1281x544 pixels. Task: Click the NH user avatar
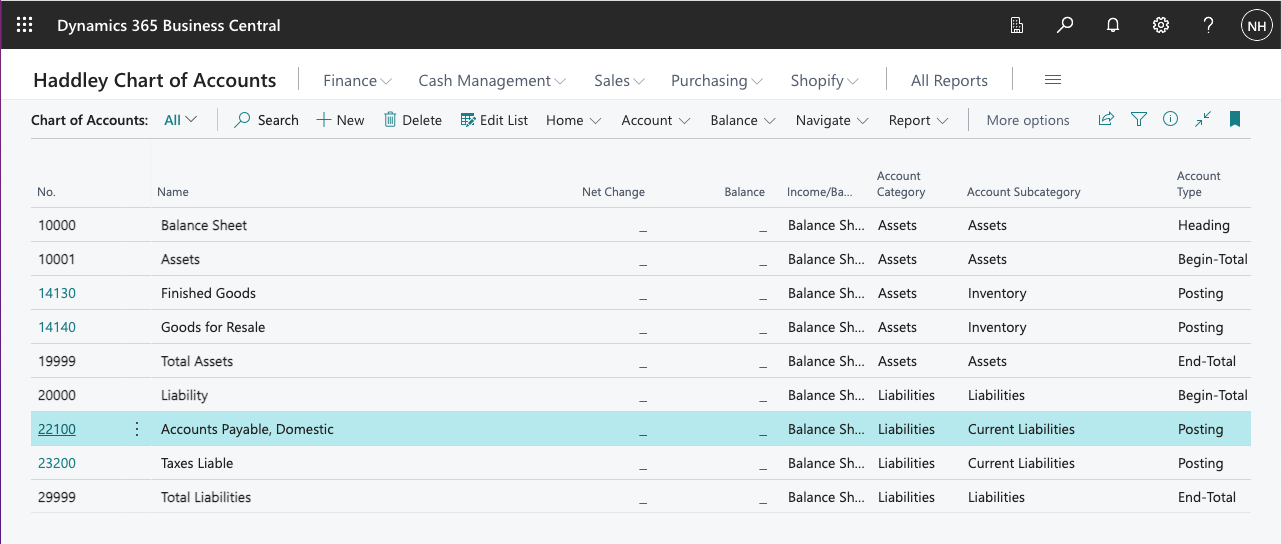[x=1256, y=25]
